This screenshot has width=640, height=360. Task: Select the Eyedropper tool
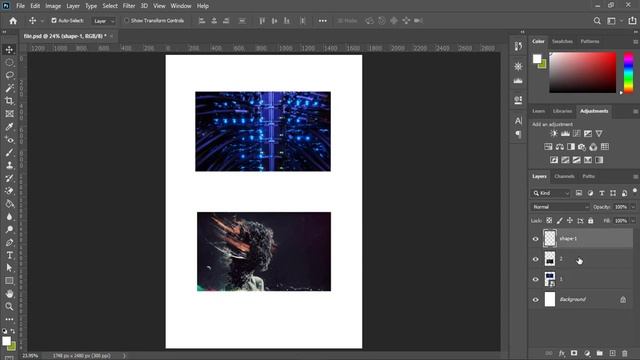[9, 127]
